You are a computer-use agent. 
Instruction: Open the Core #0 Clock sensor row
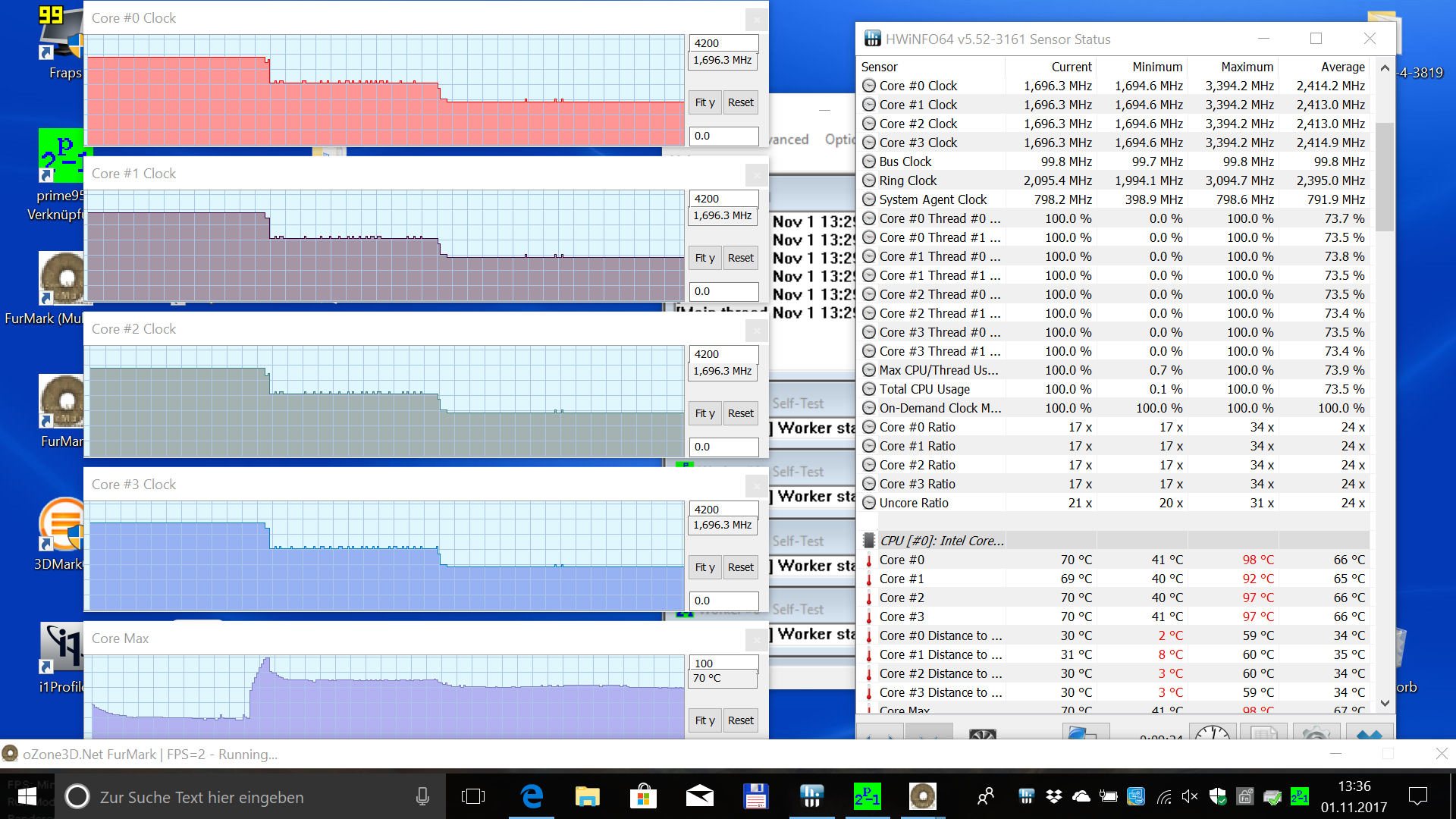(918, 86)
